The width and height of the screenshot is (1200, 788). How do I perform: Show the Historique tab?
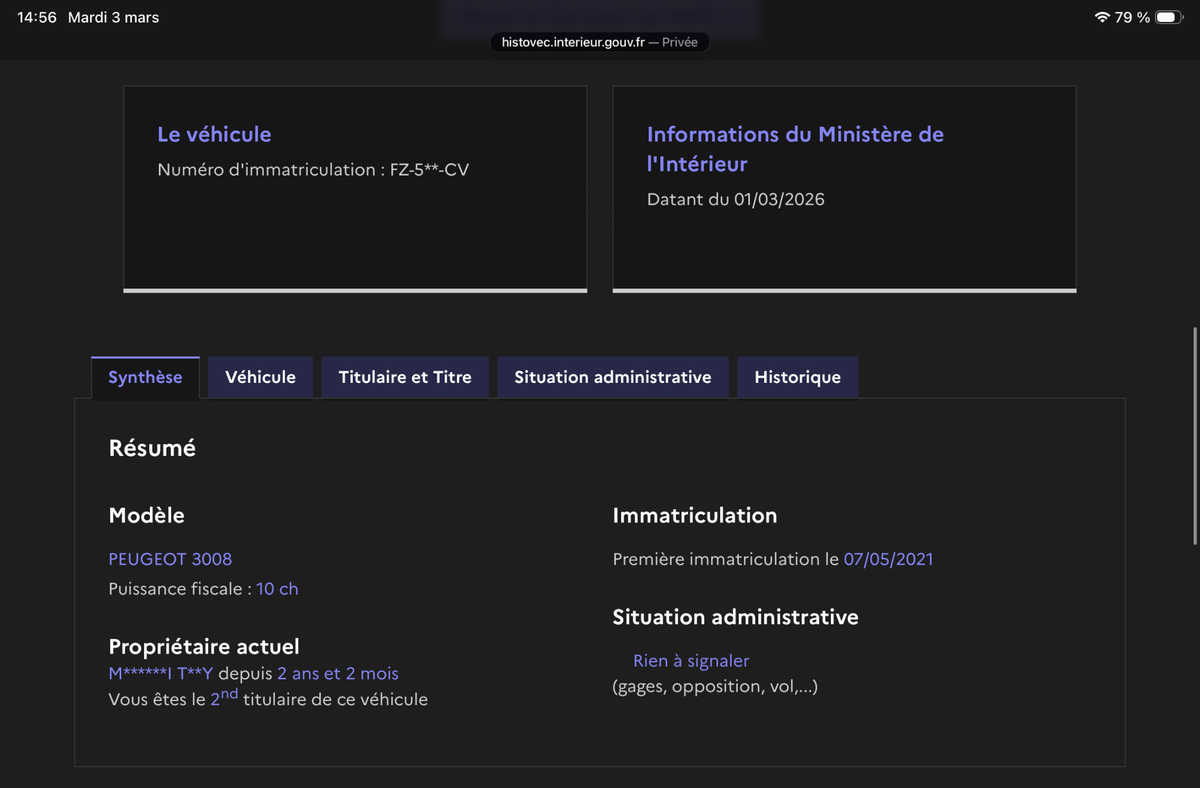pos(797,377)
